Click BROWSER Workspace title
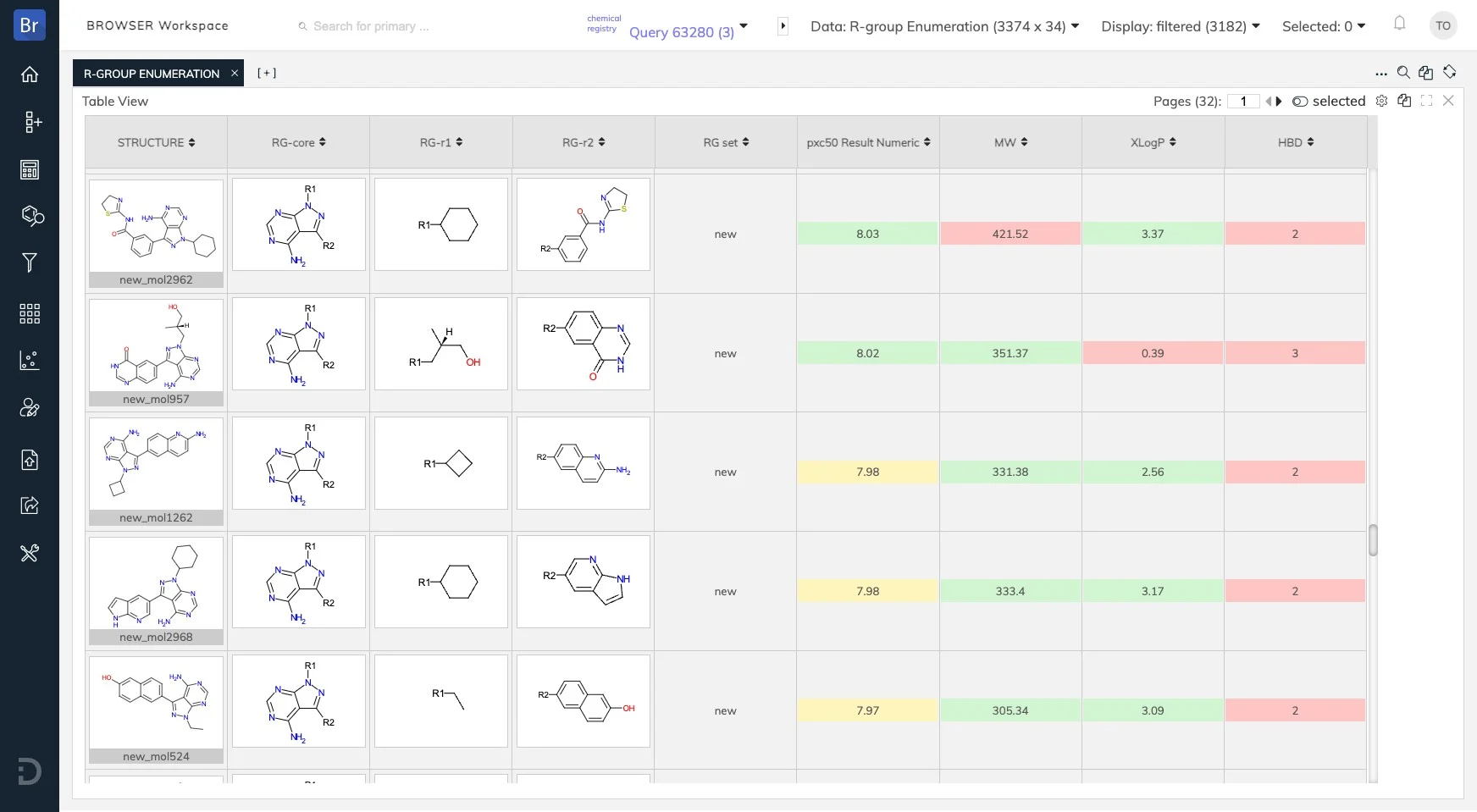The width and height of the screenshot is (1477, 812). (158, 25)
